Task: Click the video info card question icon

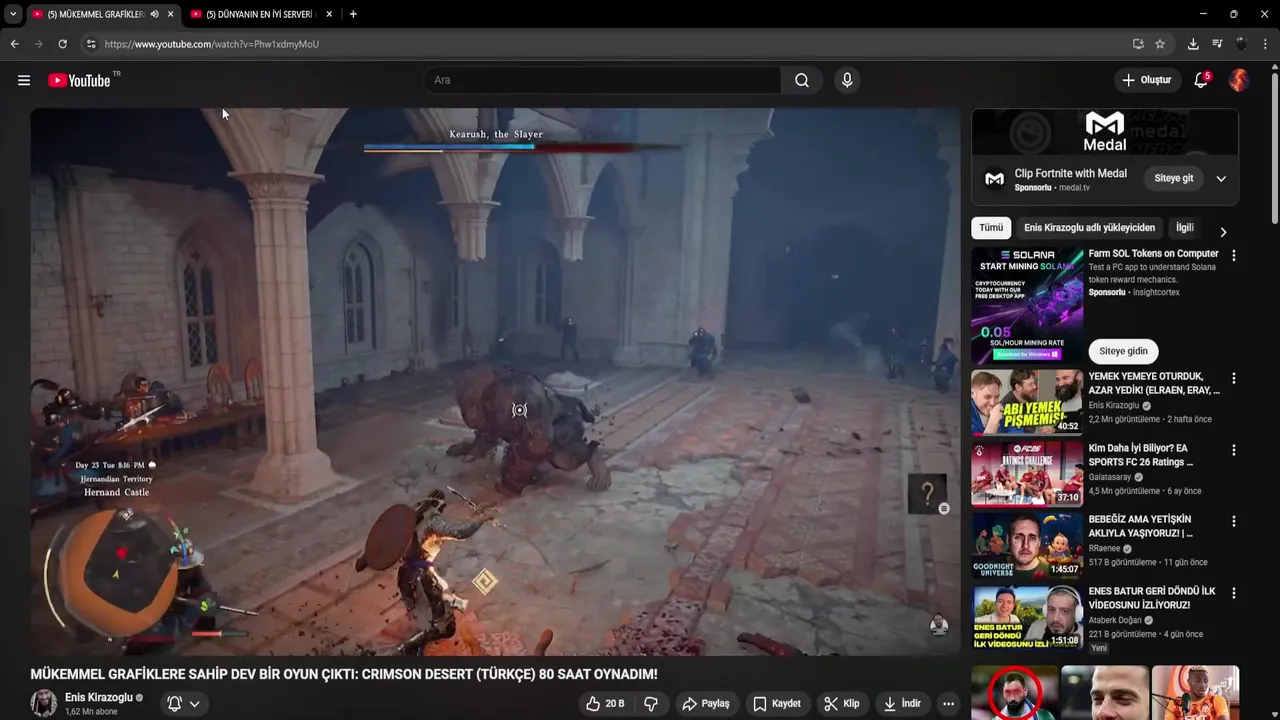Action: (927, 493)
